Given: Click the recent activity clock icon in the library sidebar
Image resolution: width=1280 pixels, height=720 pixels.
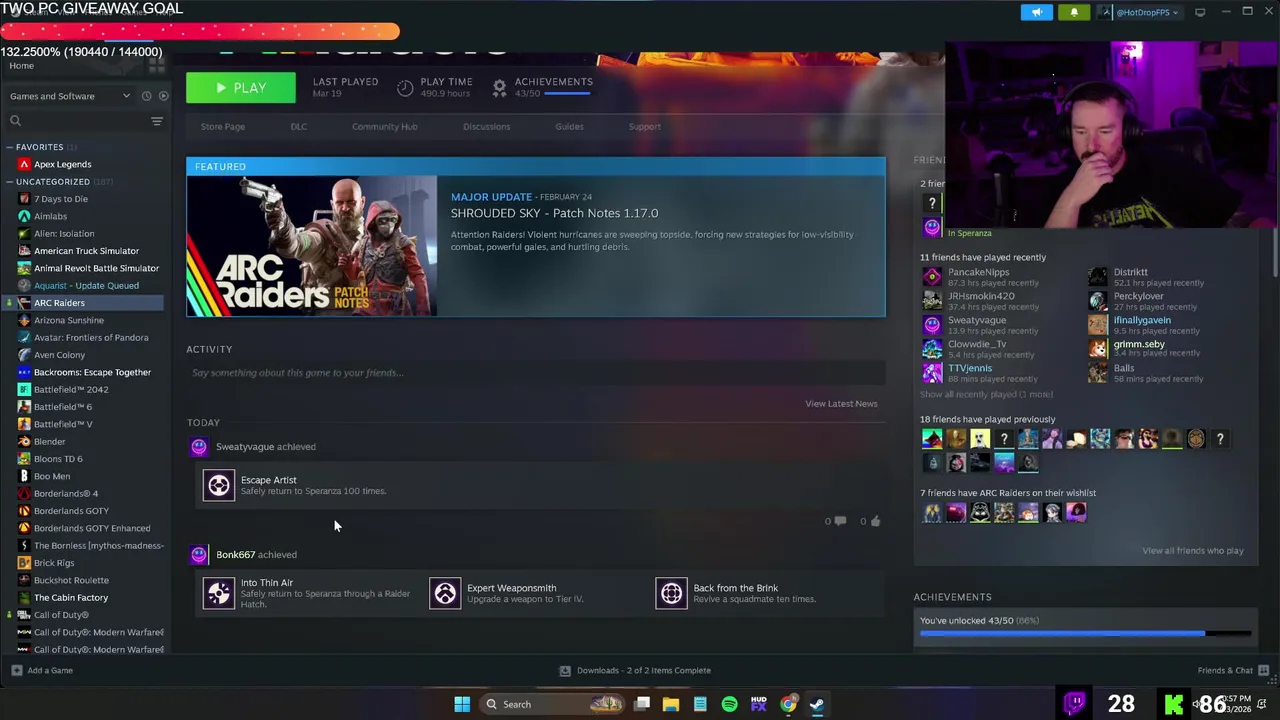Looking at the screenshot, I should pos(146,96).
